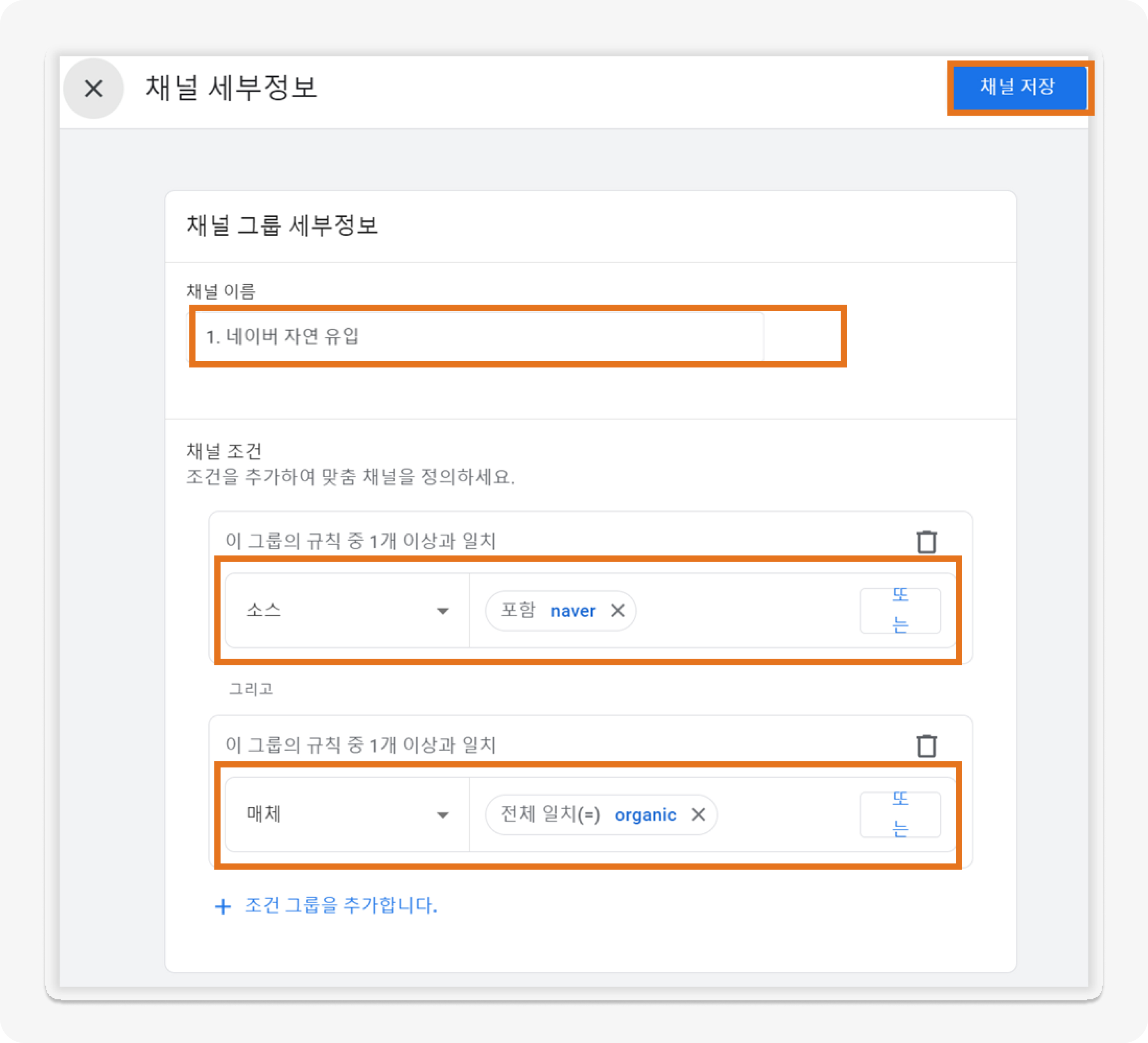Delete the 소스 condition group trash icon

tap(927, 542)
